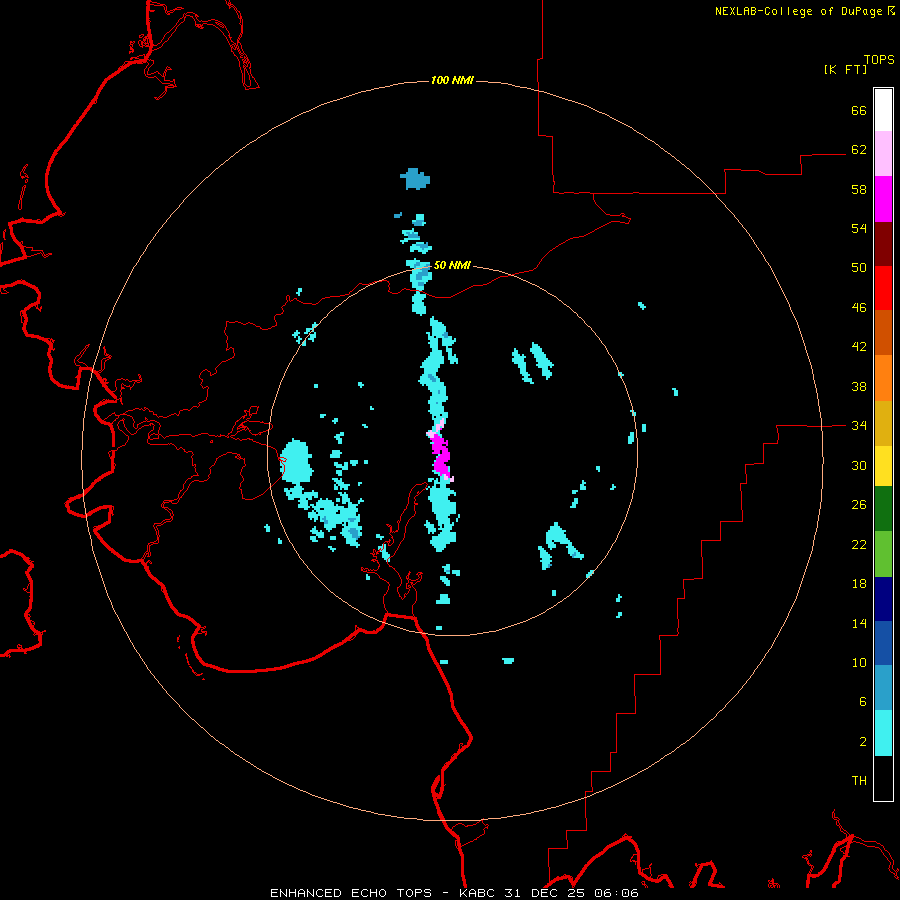Screen dimensions: 900x900
Task: Click the dark orange legend swatch
Action: [883, 332]
